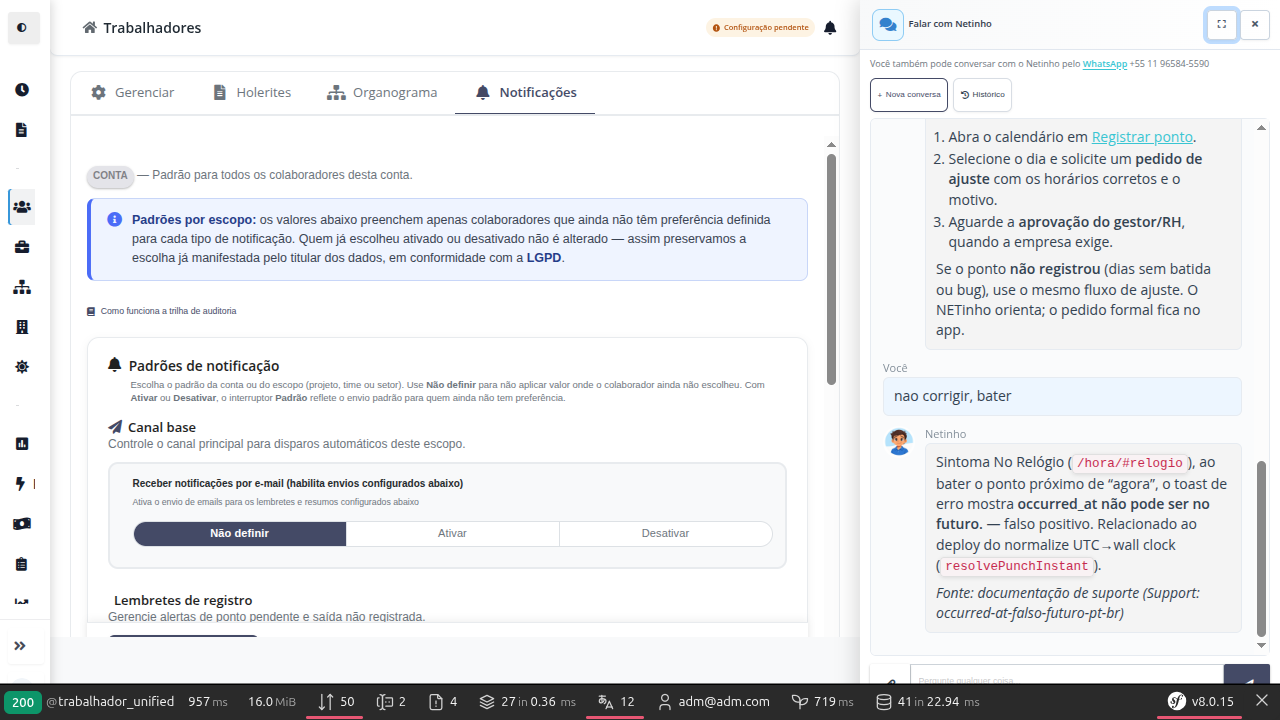The width and height of the screenshot is (1280, 720).
Task: Select the Notificações tab
Action: (526, 93)
